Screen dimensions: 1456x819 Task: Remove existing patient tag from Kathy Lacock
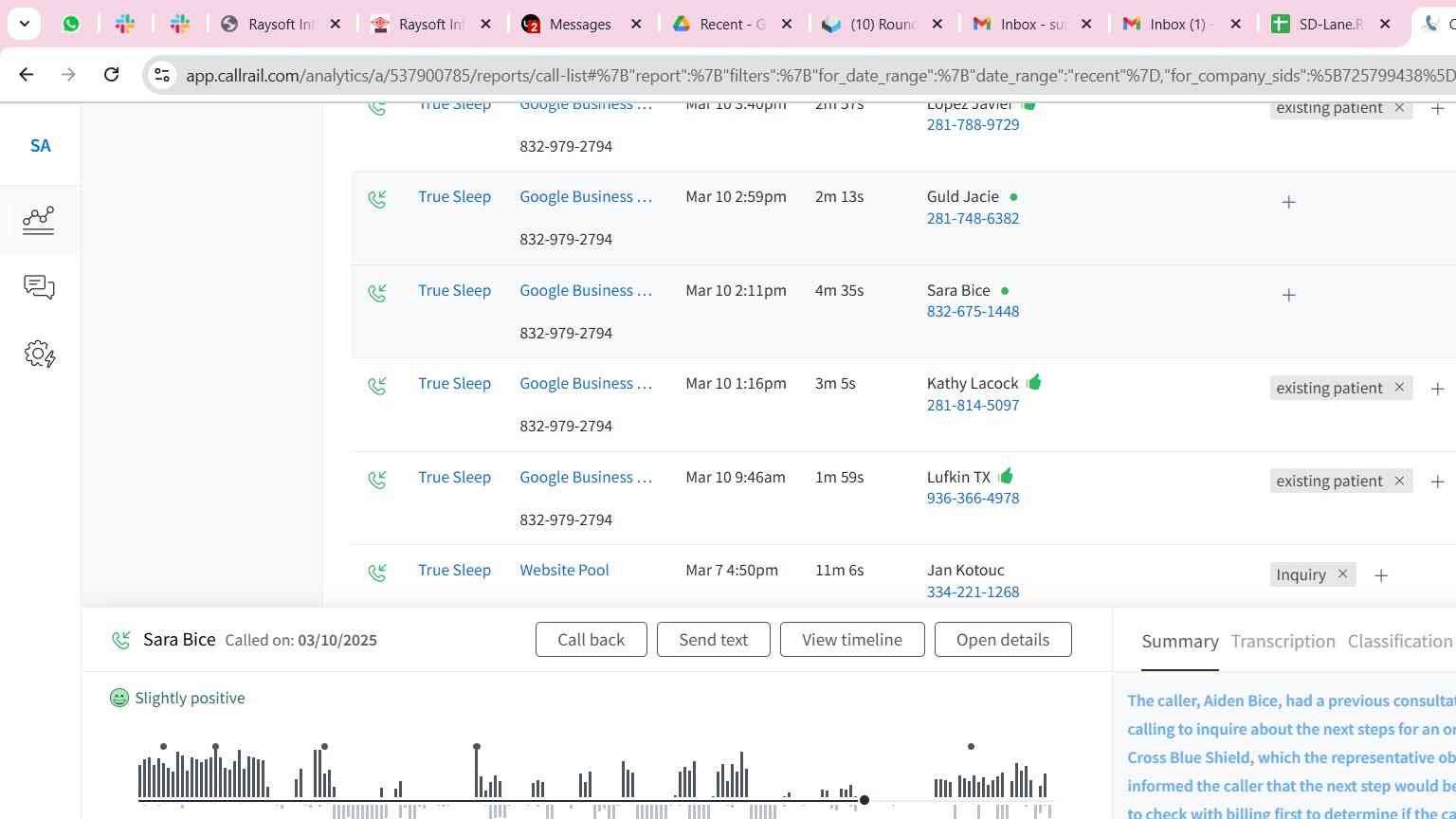pos(1399,388)
